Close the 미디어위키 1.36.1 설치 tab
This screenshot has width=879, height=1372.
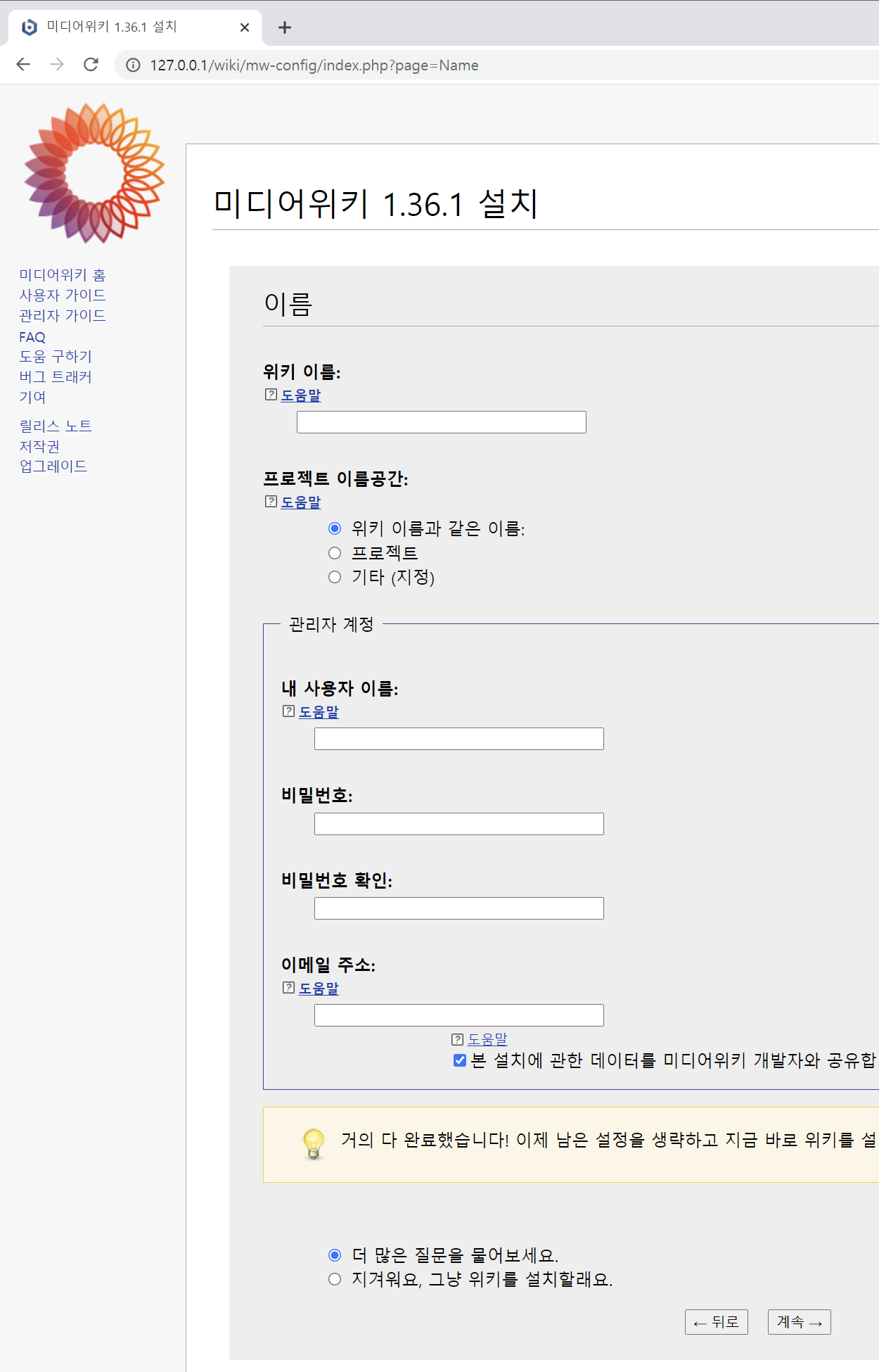click(x=245, y=27)
